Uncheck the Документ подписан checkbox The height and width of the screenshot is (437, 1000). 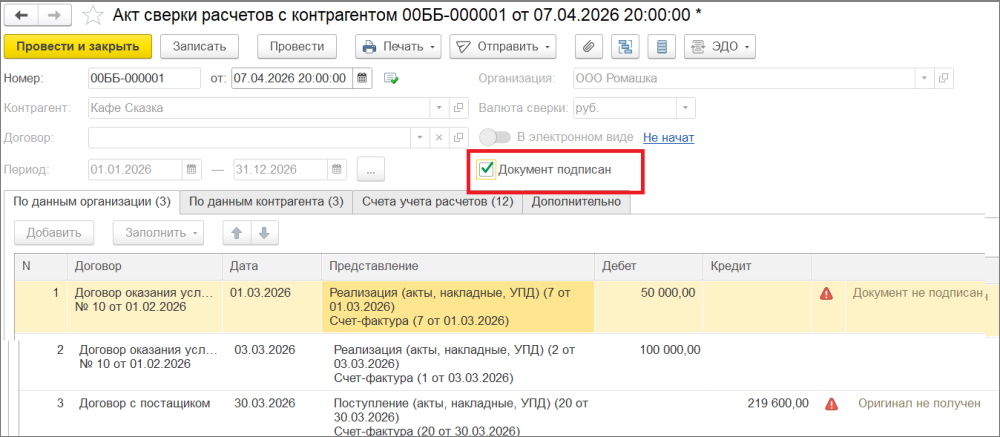point(487,170)
